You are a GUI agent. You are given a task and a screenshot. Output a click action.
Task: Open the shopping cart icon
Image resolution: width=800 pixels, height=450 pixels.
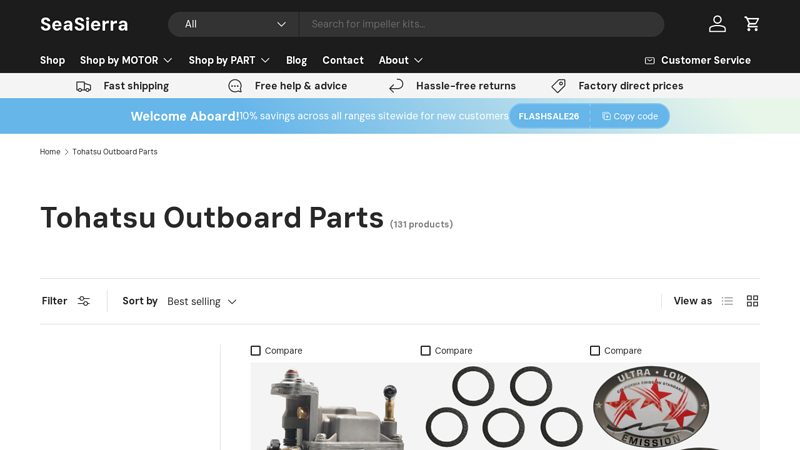[x=752, y=24]
